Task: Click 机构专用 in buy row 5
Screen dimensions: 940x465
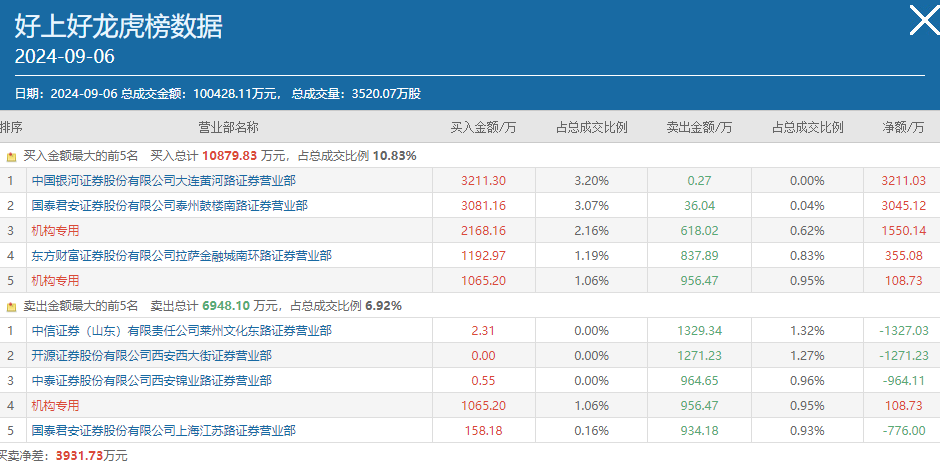Action: tap(55, 280)
